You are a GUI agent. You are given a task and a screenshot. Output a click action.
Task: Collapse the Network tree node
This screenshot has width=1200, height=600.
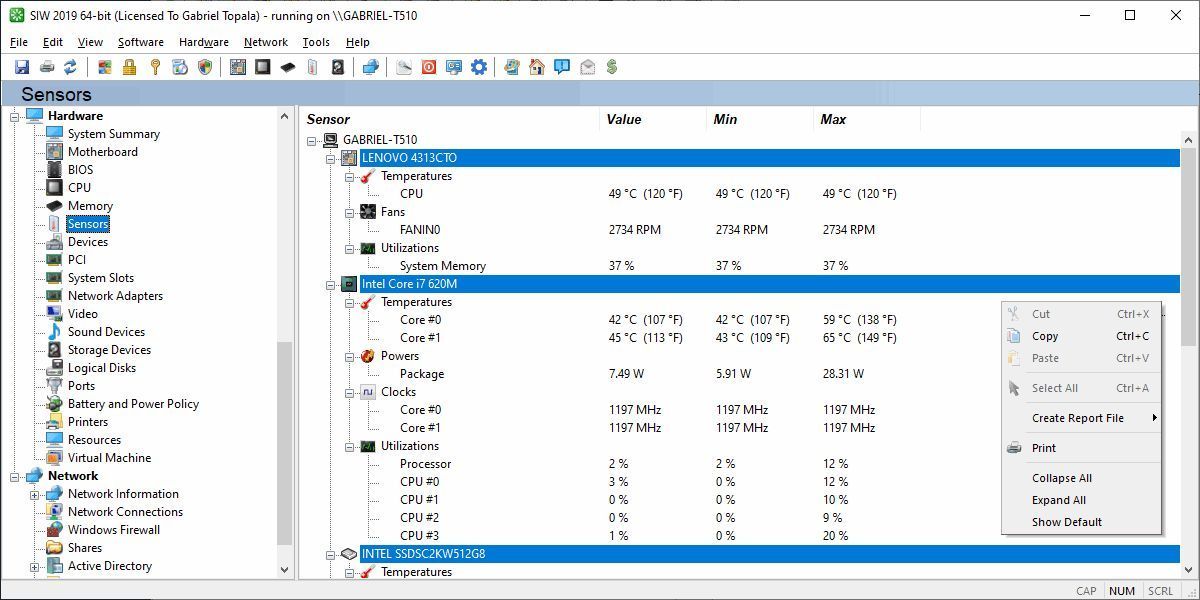point(15,476)
